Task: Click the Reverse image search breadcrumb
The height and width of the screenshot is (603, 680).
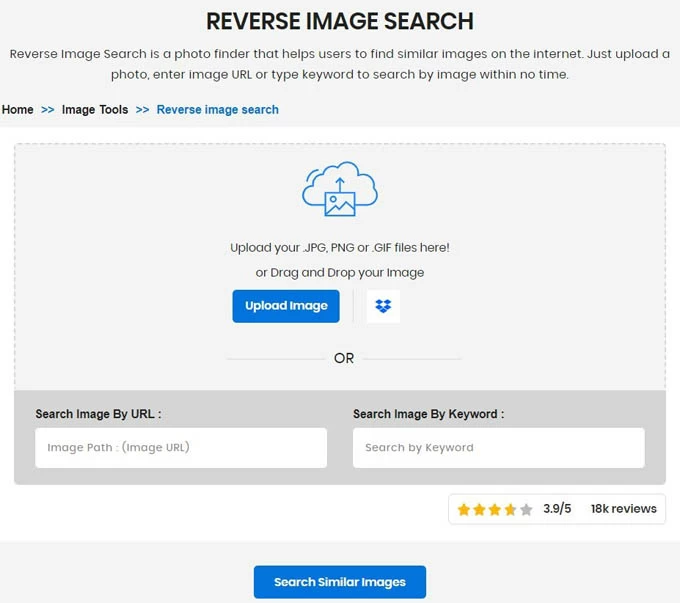Action: click(x=217, y=110)
